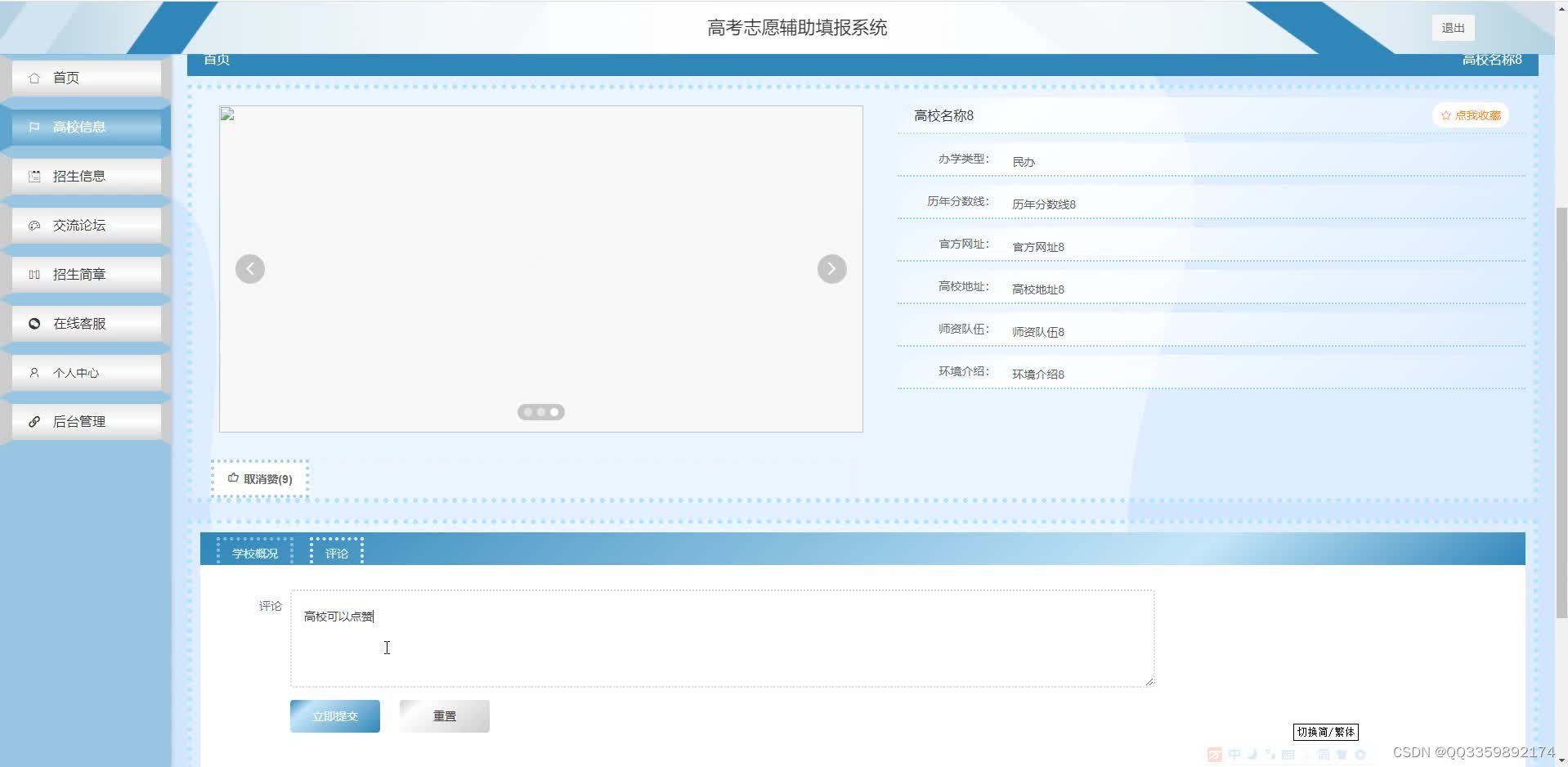
Task: Open 在线客服 in the sidebar
Action: point(87,323)
